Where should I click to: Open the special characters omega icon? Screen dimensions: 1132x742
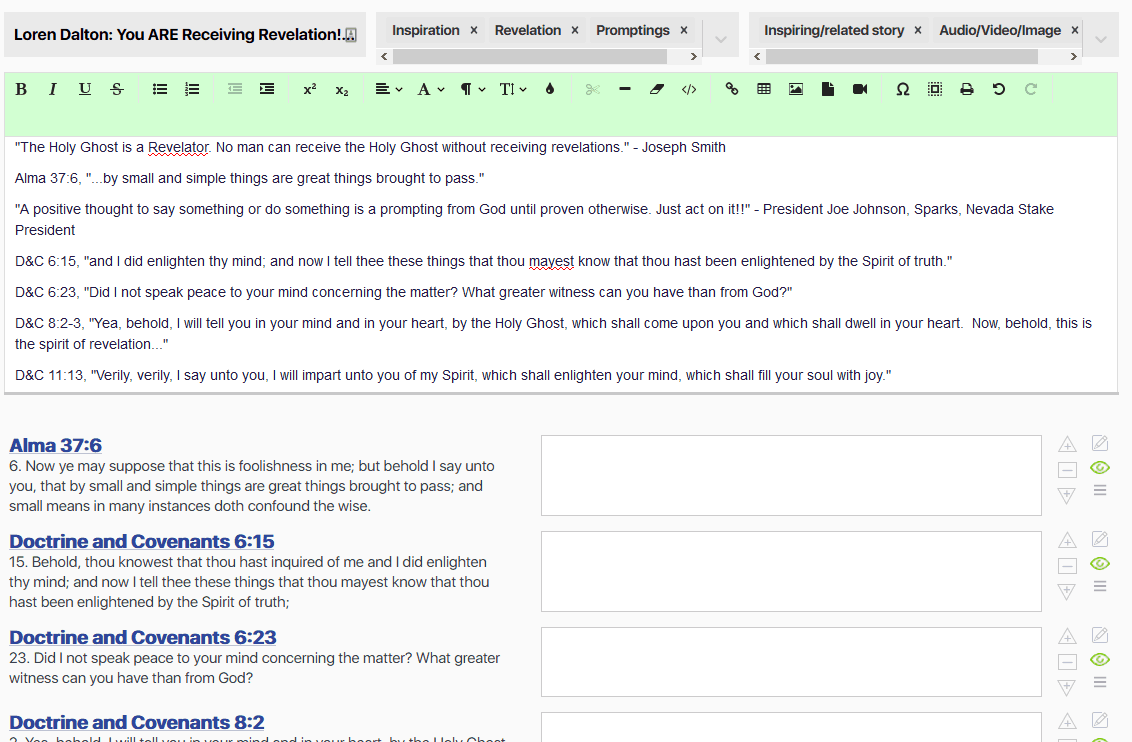[903, 89]
